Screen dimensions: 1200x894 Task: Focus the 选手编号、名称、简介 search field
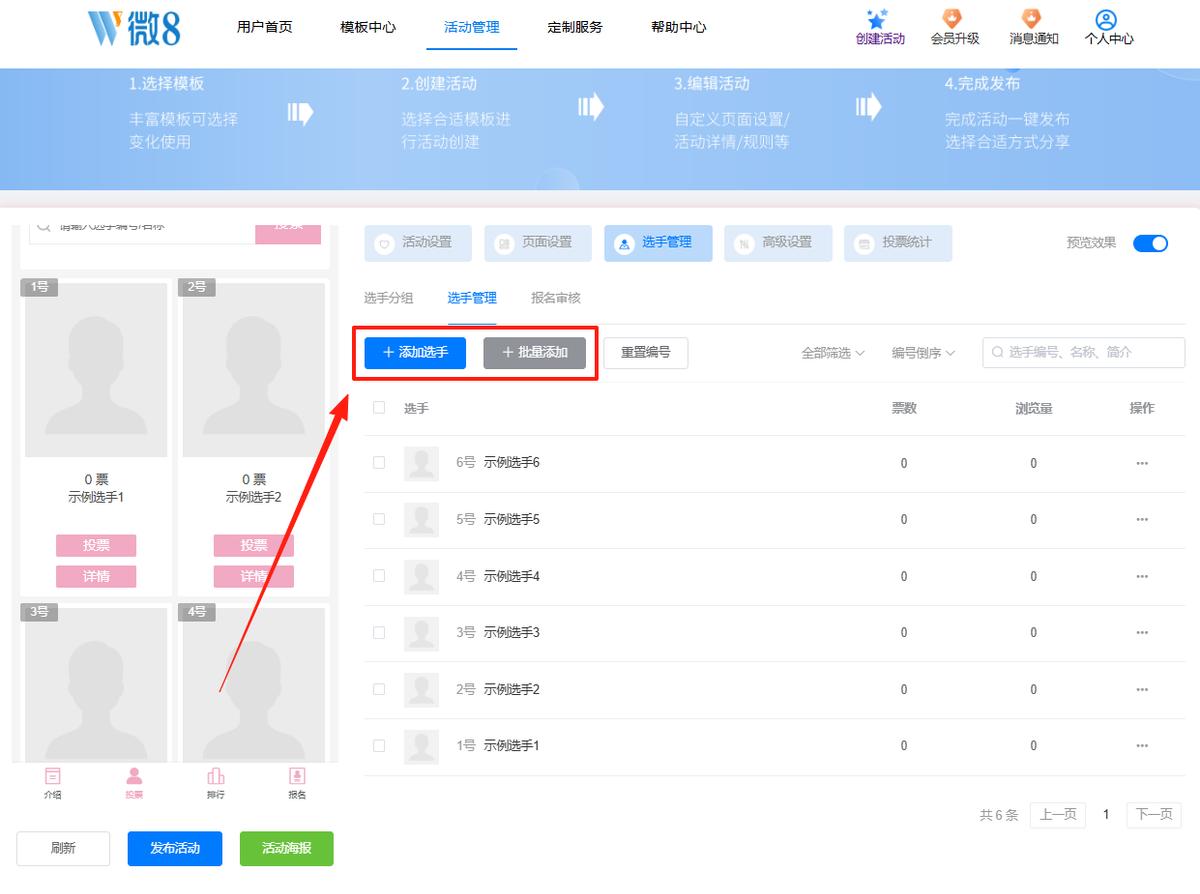(x=1084, y=353)
